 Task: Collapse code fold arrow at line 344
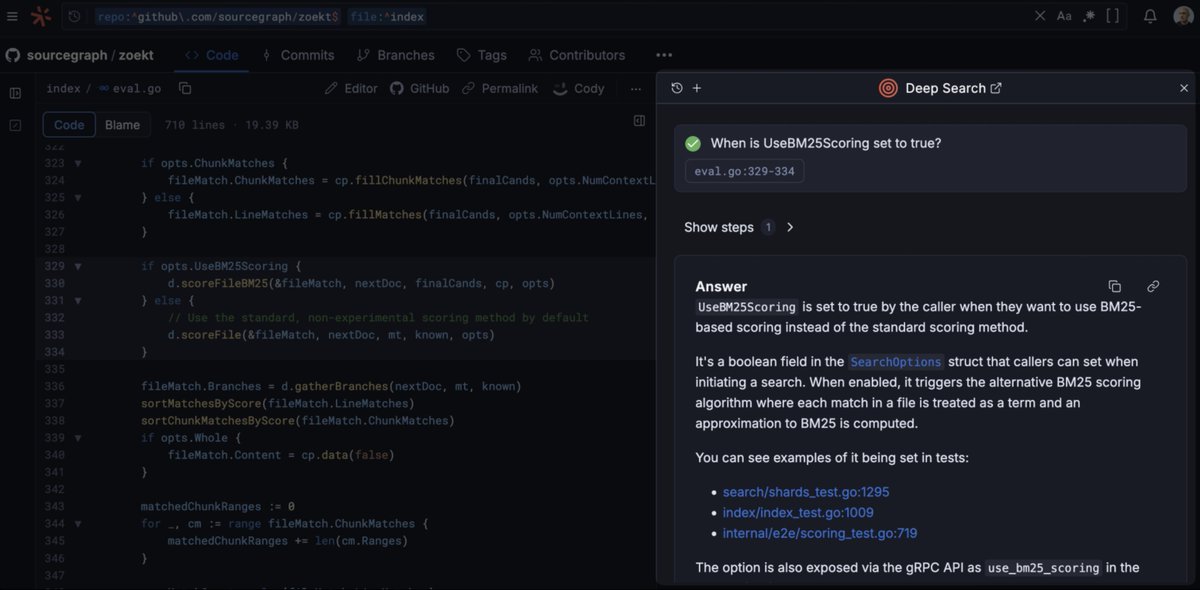tap(78, 524)
